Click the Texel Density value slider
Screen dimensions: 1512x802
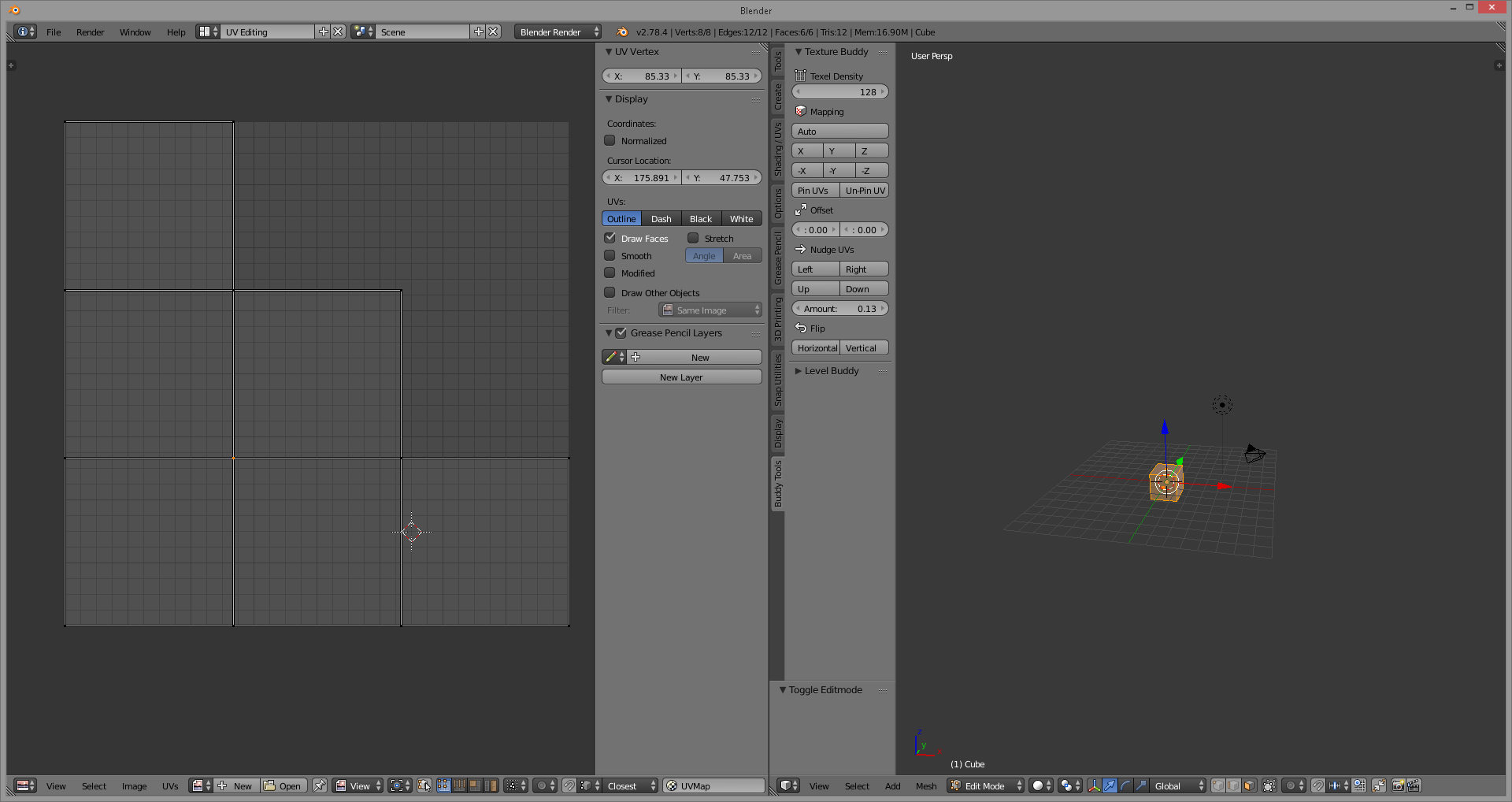click(x=839, y=92)
